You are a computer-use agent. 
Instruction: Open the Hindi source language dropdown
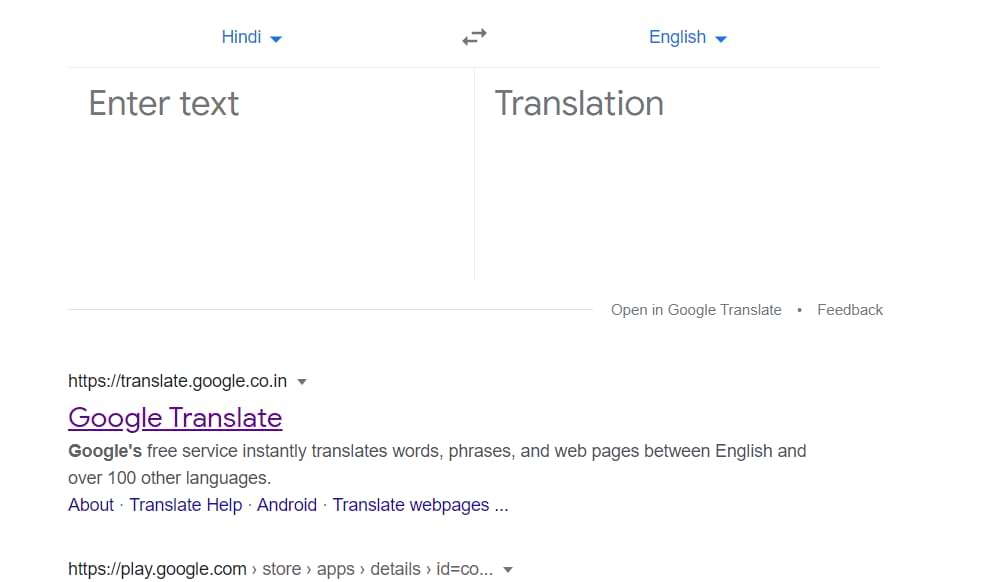coord(251,37)
